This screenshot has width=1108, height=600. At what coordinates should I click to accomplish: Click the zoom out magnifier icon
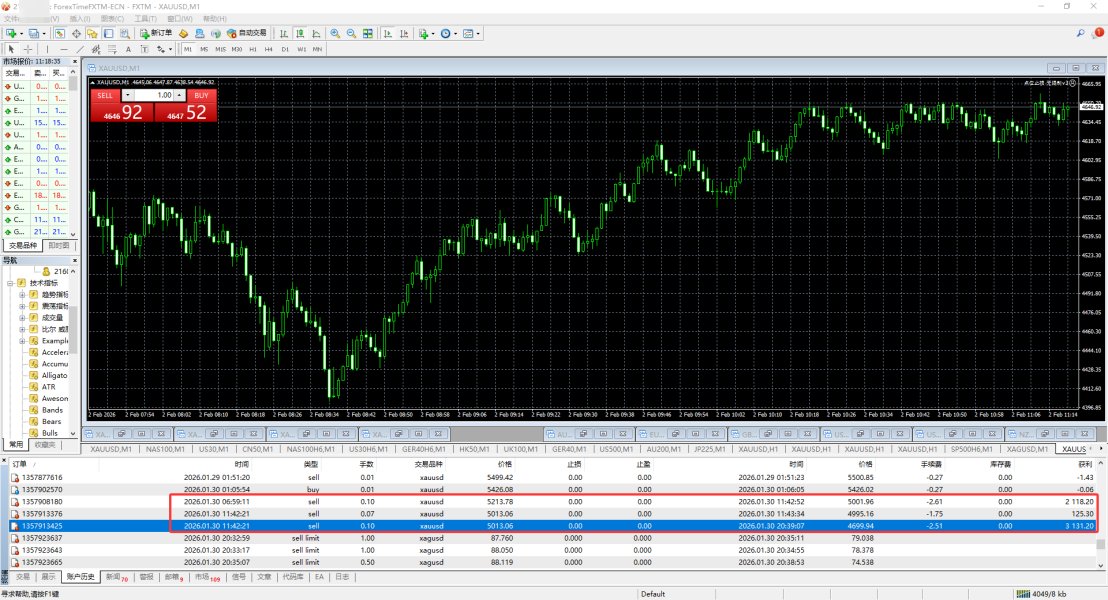tap(351, 33)
